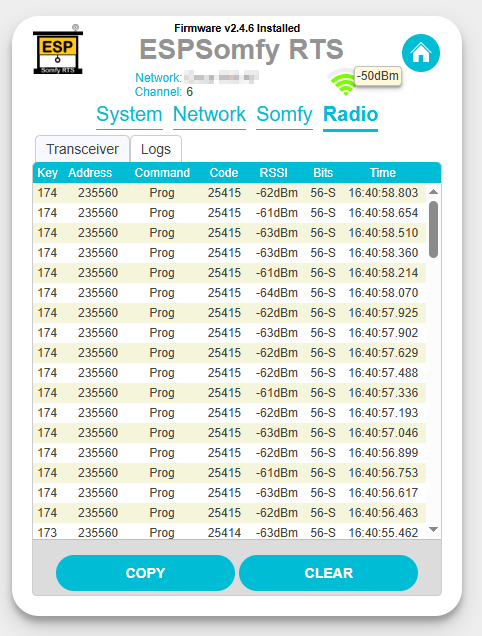Image resolution: width=482 pixels, height=636 pixels.
Task: Click the COPY button
Action: coord(145,573)
